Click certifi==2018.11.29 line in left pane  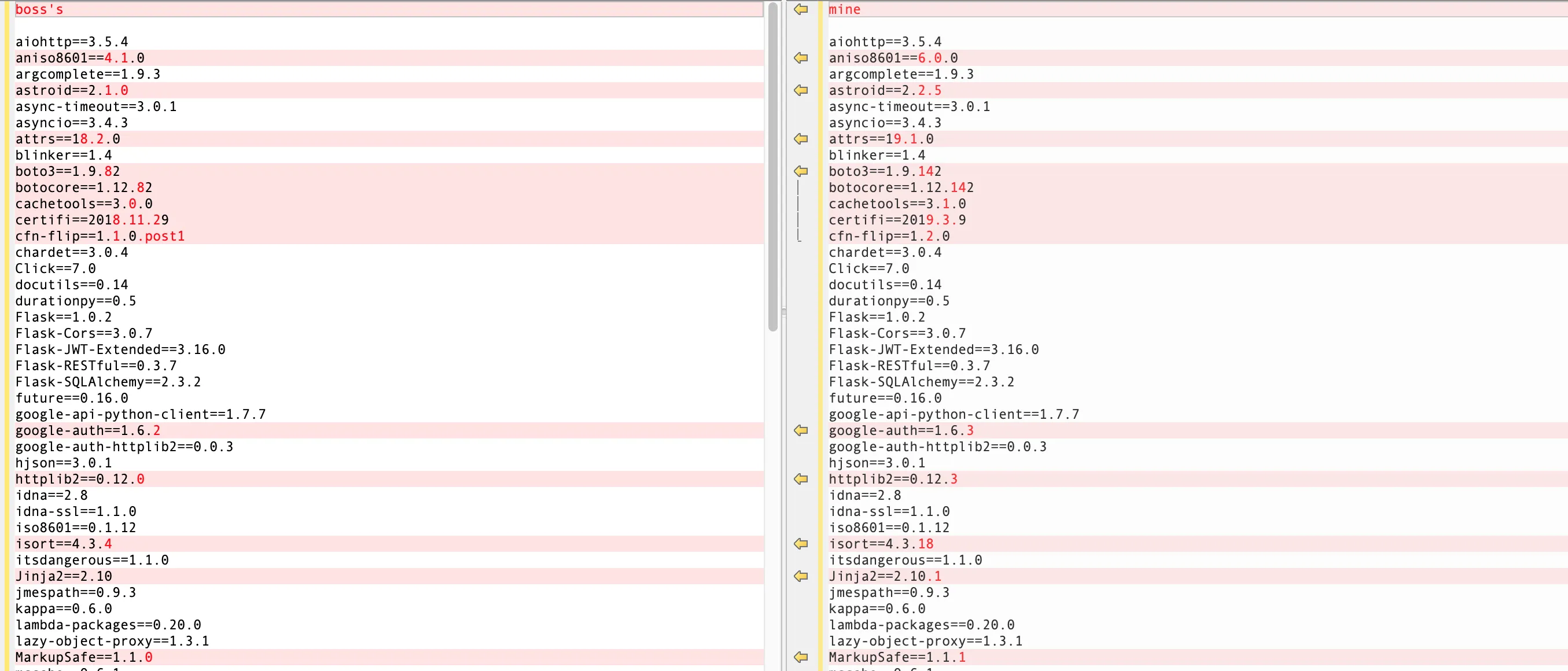pyautogui.click(x=92, y=220)
